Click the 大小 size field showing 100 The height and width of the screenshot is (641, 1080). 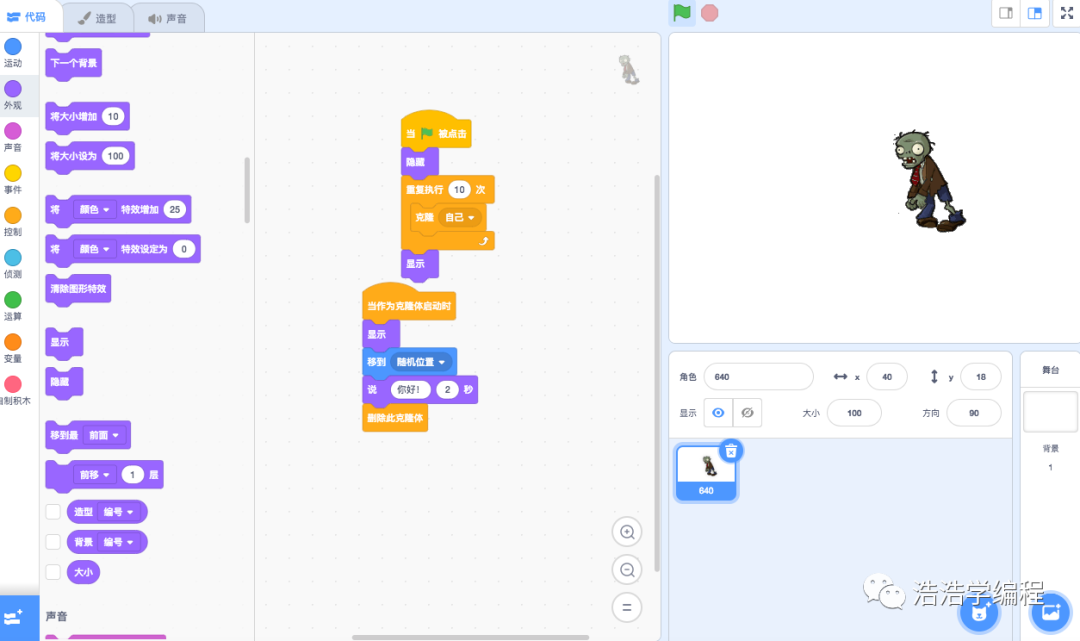[x=854, y=413]
